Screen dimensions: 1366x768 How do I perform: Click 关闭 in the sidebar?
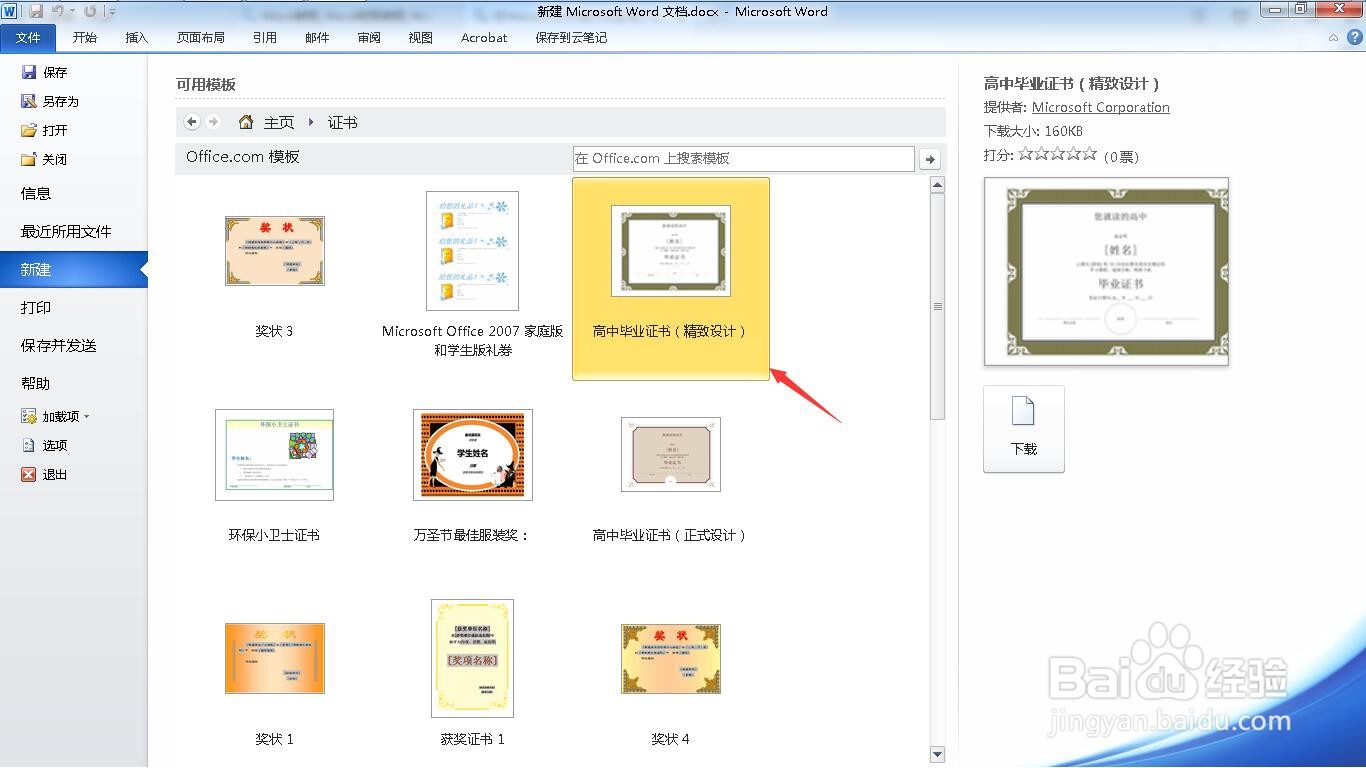pyautogui.click(x=44, y=159)
